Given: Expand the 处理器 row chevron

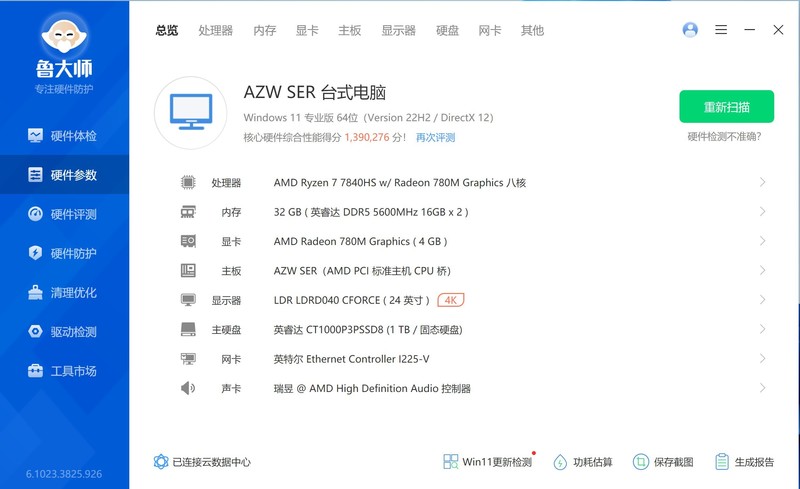Looking at the screenshot, I should [x=762, y=182].
